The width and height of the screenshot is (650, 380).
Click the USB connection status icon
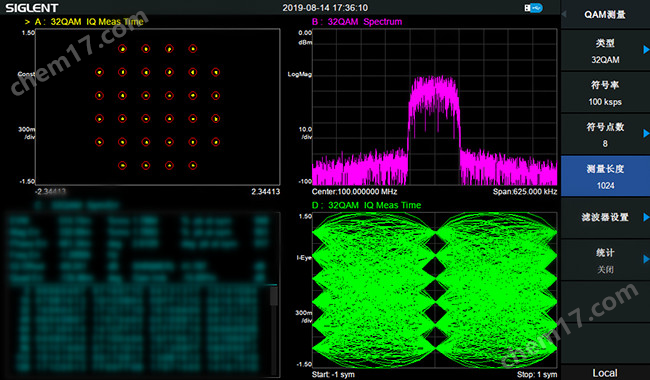[533, 8]
